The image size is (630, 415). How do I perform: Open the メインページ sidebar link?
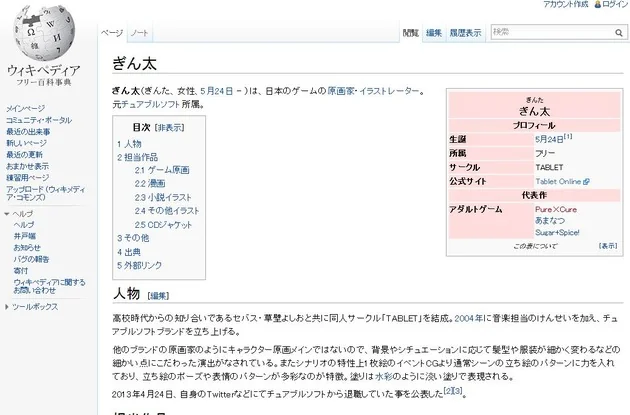click(25, 108)
